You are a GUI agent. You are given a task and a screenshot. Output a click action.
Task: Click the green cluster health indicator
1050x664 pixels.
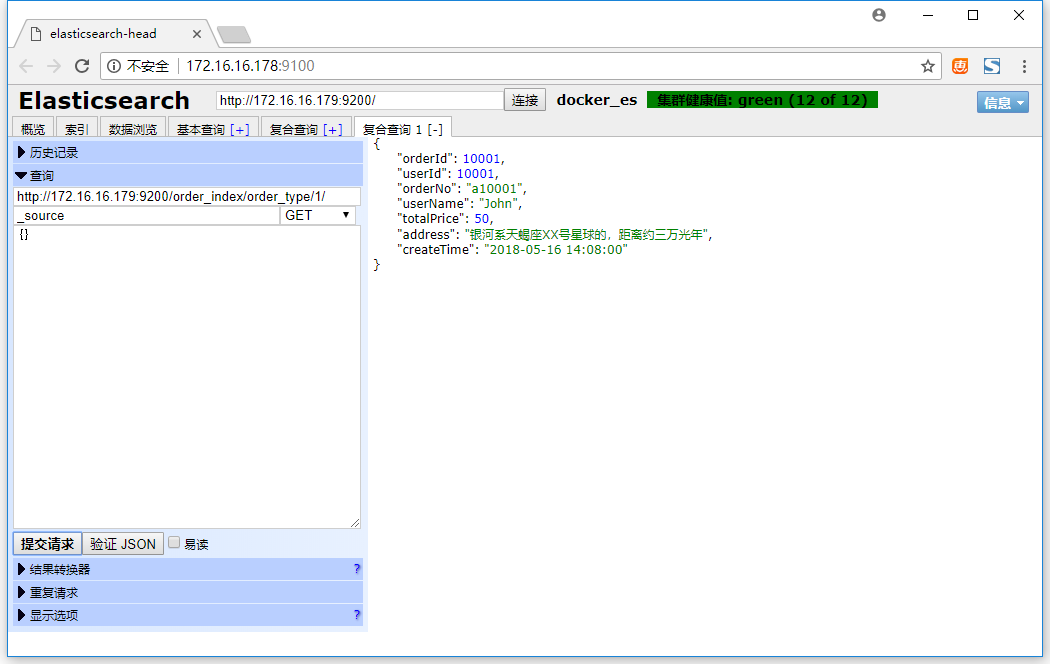coord(761,100)
